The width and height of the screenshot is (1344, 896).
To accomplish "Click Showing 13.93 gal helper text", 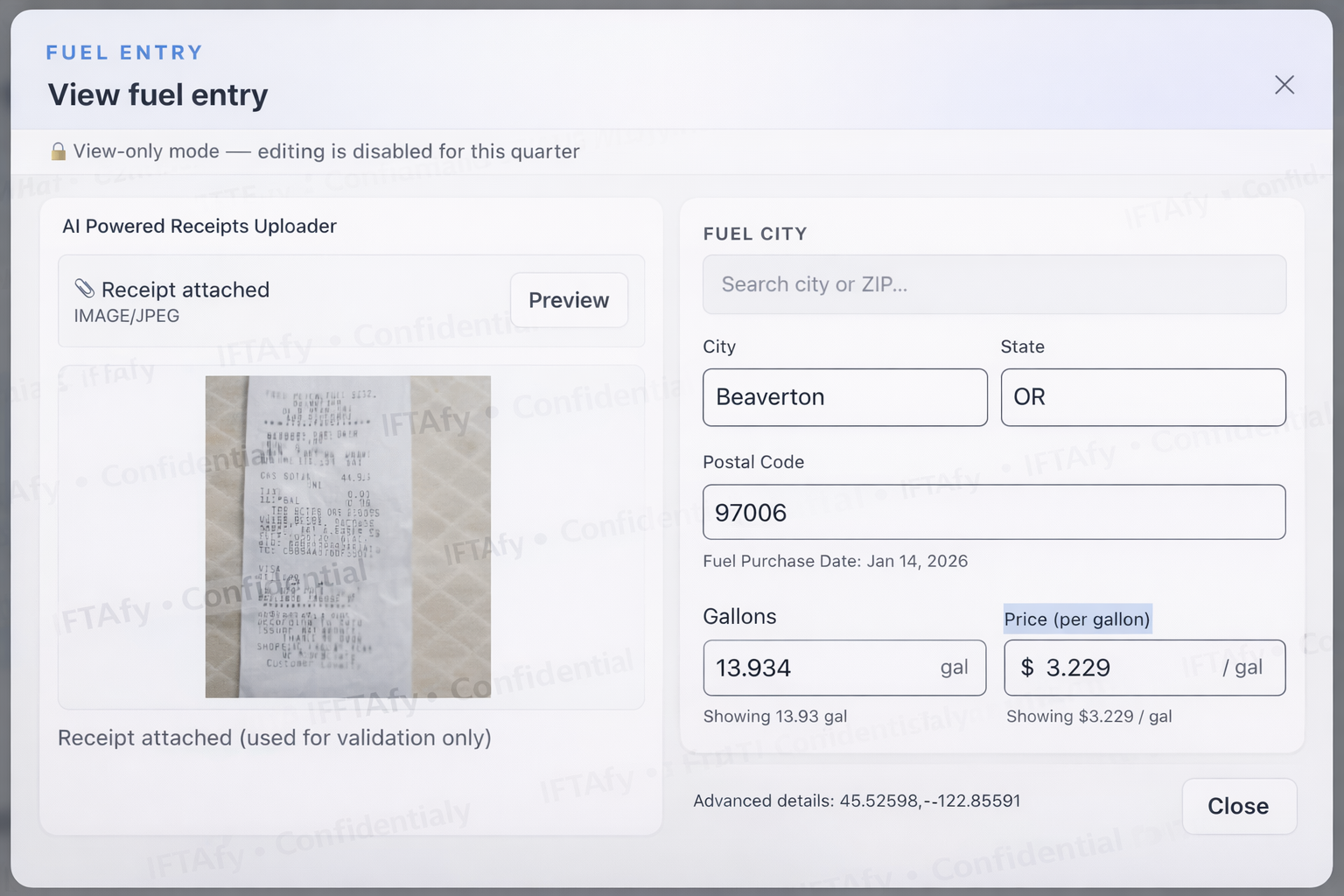I will click(x=774, y=716).
